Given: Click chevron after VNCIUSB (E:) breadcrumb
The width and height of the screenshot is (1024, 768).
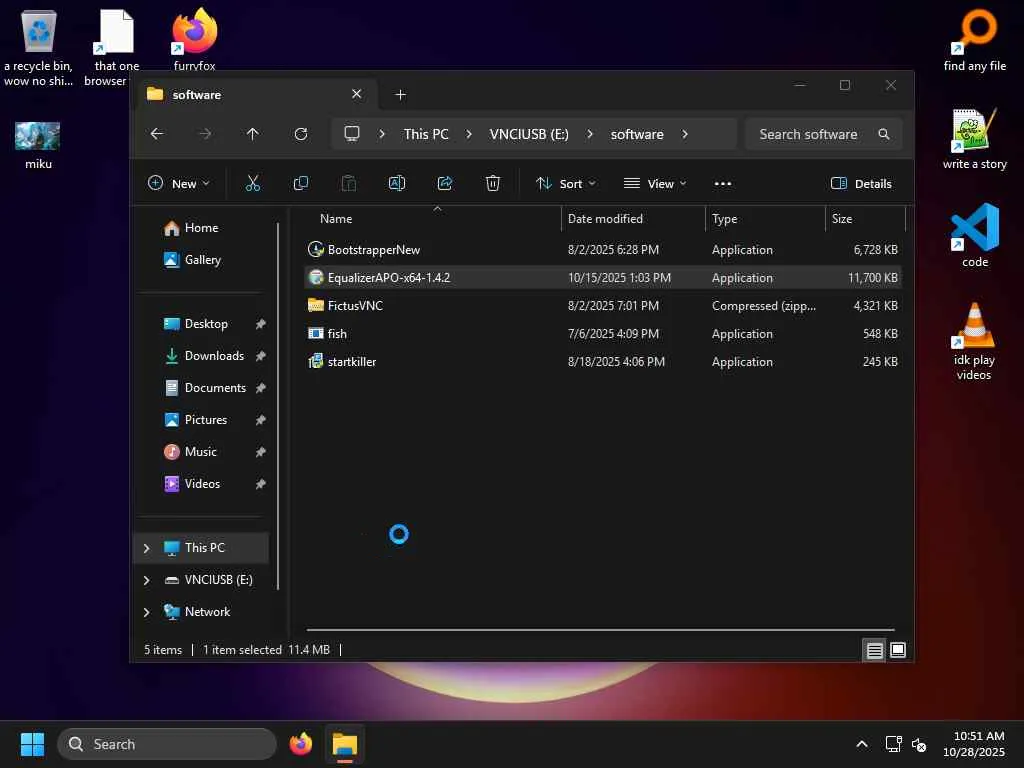Looking at the screenshot, I should [x=590, y=134].
